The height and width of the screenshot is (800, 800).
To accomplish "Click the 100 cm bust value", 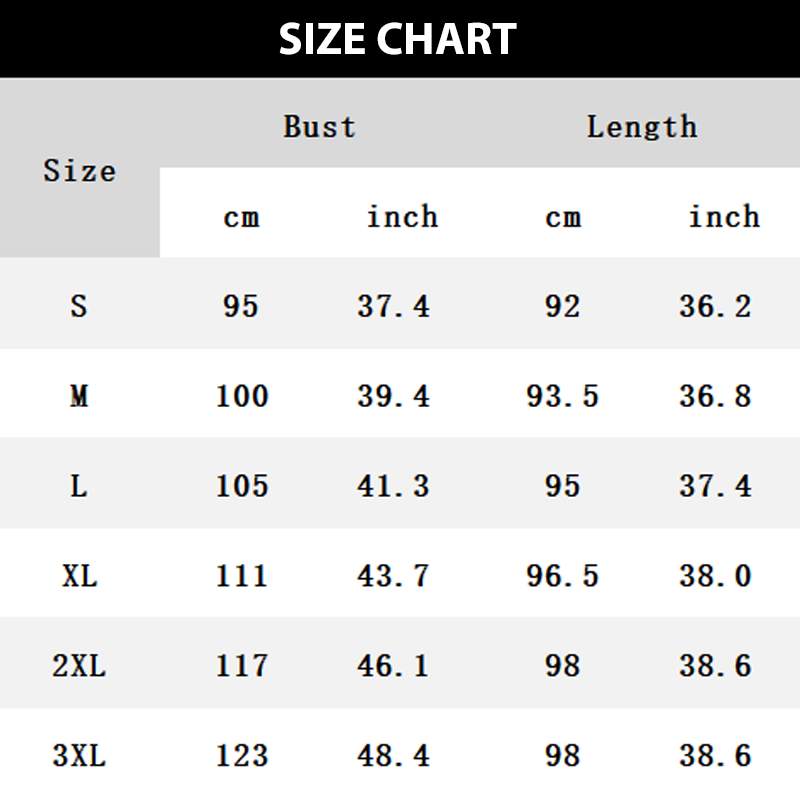I will tap(242, 396).
